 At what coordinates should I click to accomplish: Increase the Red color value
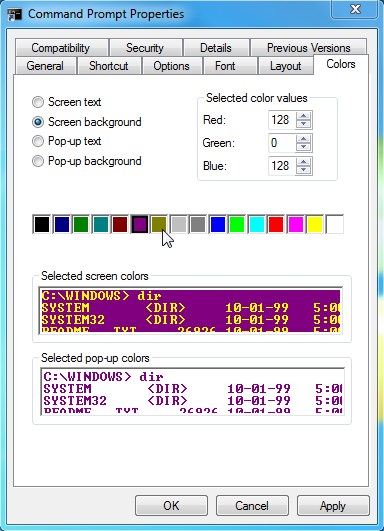303,116
